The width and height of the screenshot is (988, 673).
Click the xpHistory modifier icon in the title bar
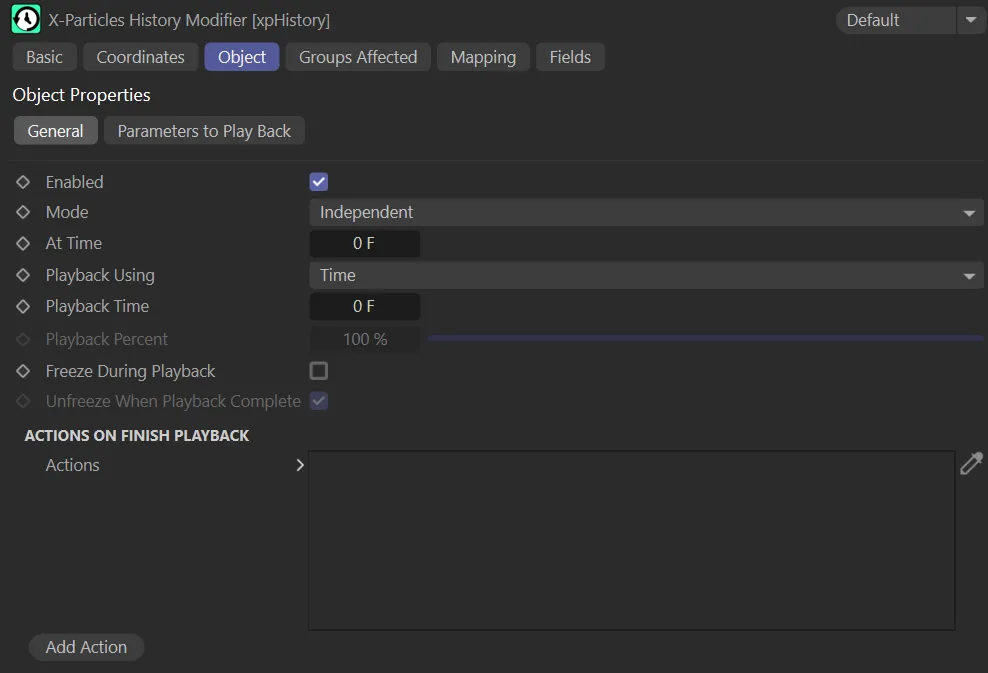pyautogui.click(x=24, y=19)
